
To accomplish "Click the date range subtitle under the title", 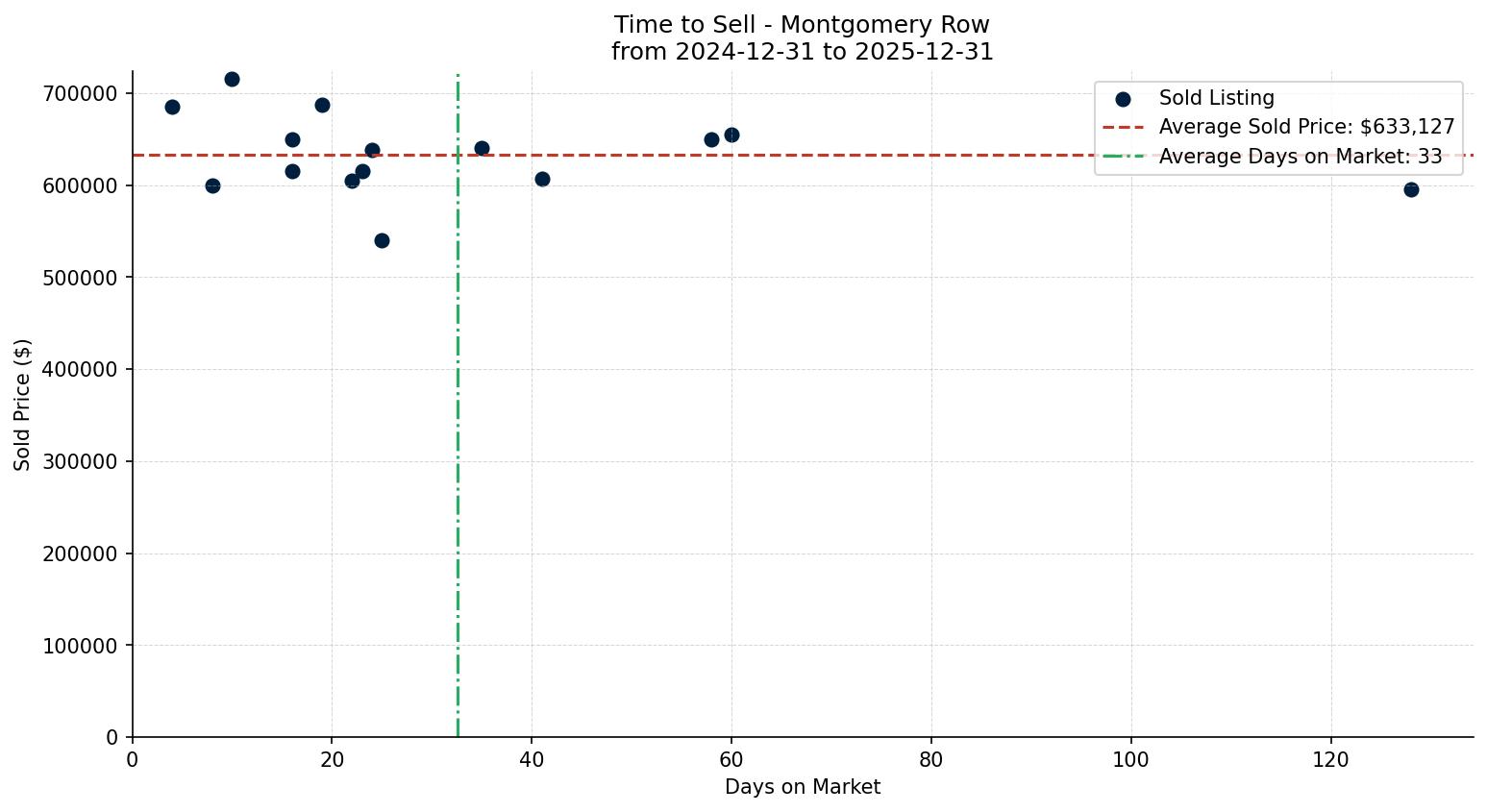I will point(802,52).
